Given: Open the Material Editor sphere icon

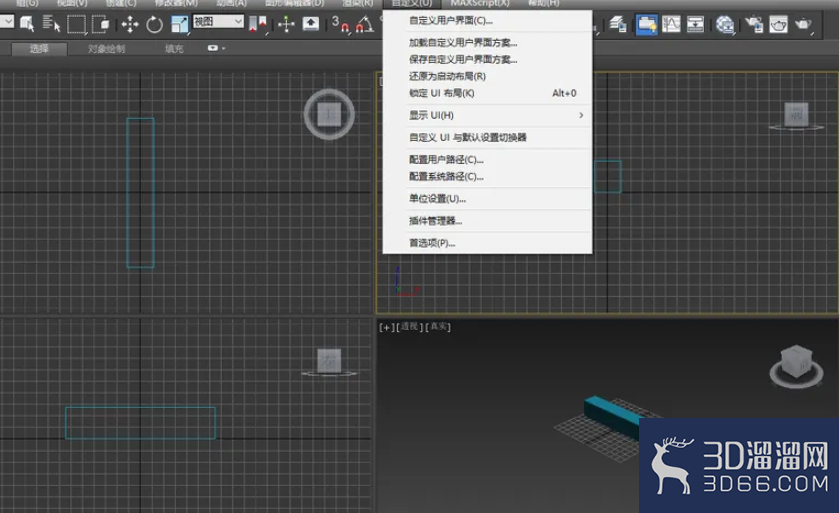Looking at the screenshot, I should (724, 24).
